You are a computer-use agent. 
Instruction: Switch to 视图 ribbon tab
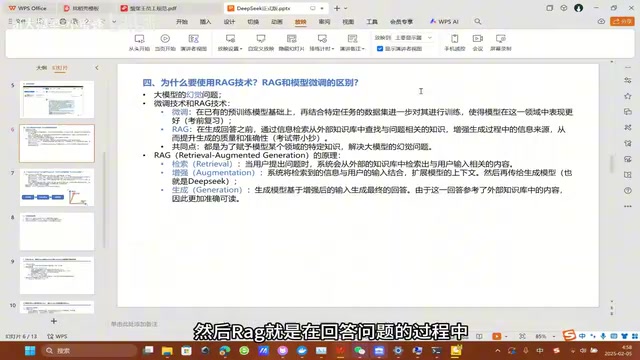[348, 22]
